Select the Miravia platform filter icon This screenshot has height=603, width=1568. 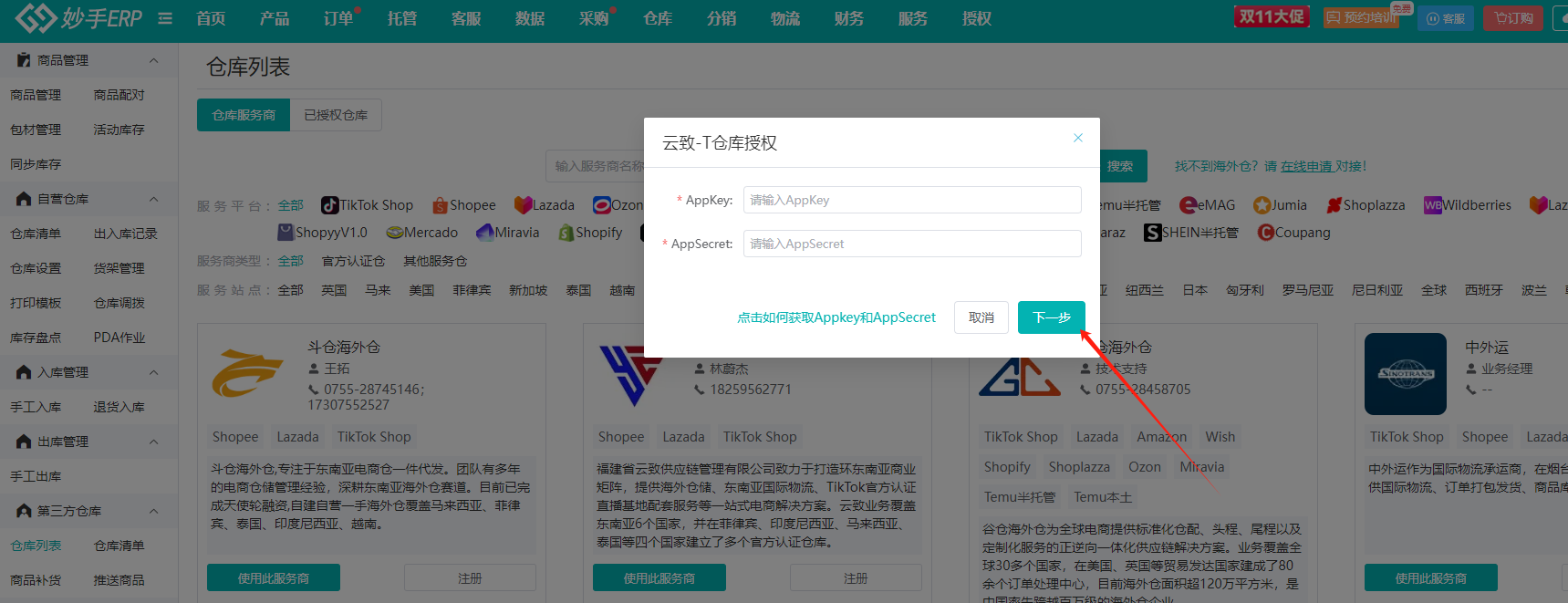[485, 233]
